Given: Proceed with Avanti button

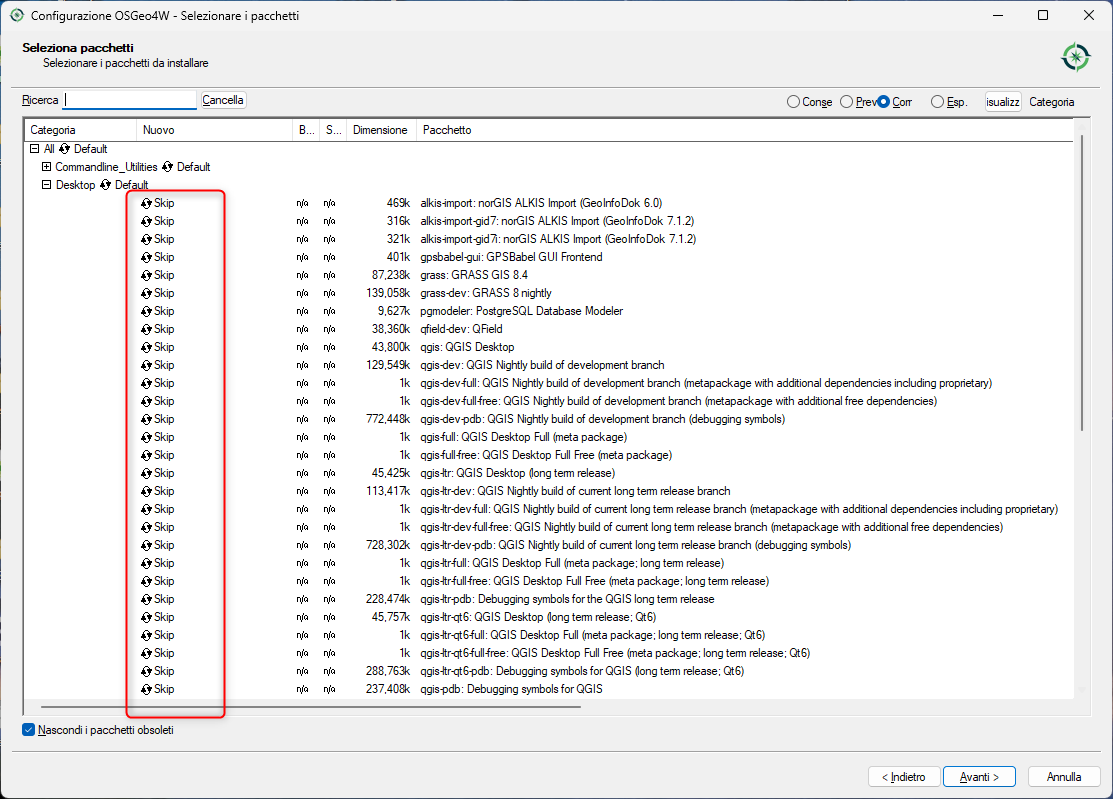Looking at the screenshot, I should 979,777.
